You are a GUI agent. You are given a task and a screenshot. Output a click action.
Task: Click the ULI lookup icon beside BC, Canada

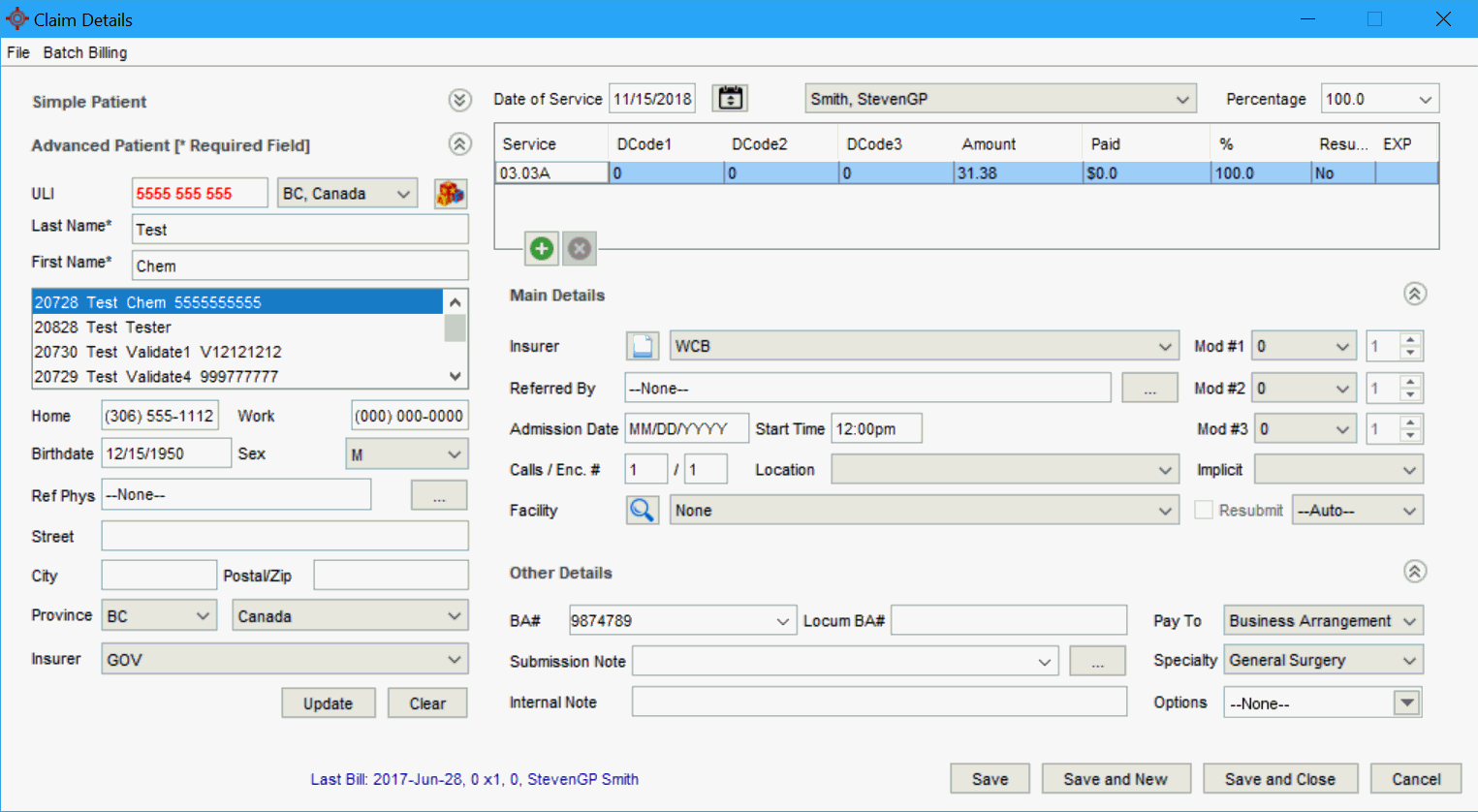point(450,193)
